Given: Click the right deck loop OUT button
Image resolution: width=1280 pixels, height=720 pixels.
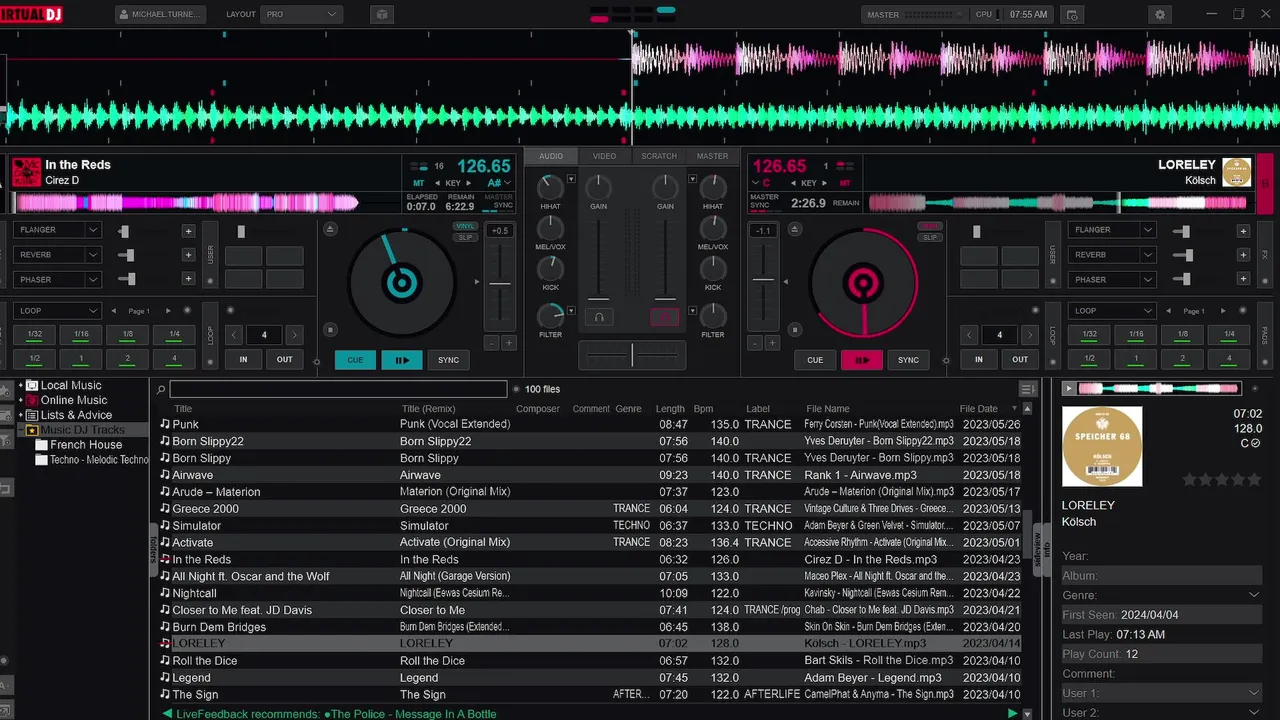Looking at the screenshot, I should pos(1020,360).
